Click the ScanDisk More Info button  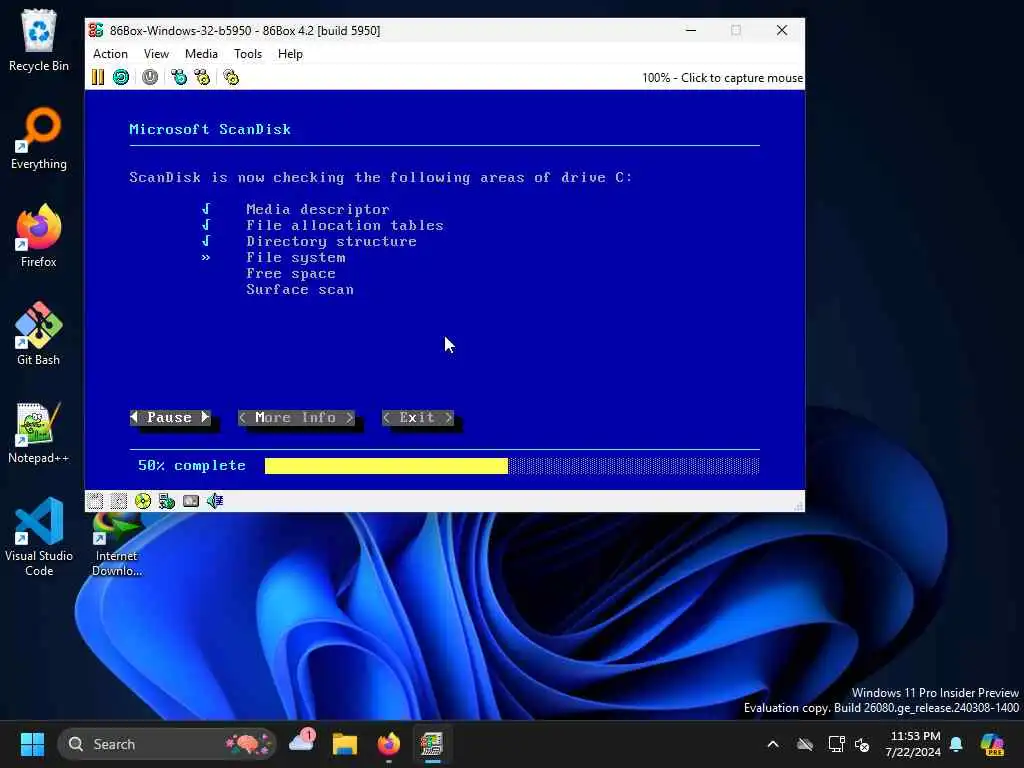coord(296,417)
